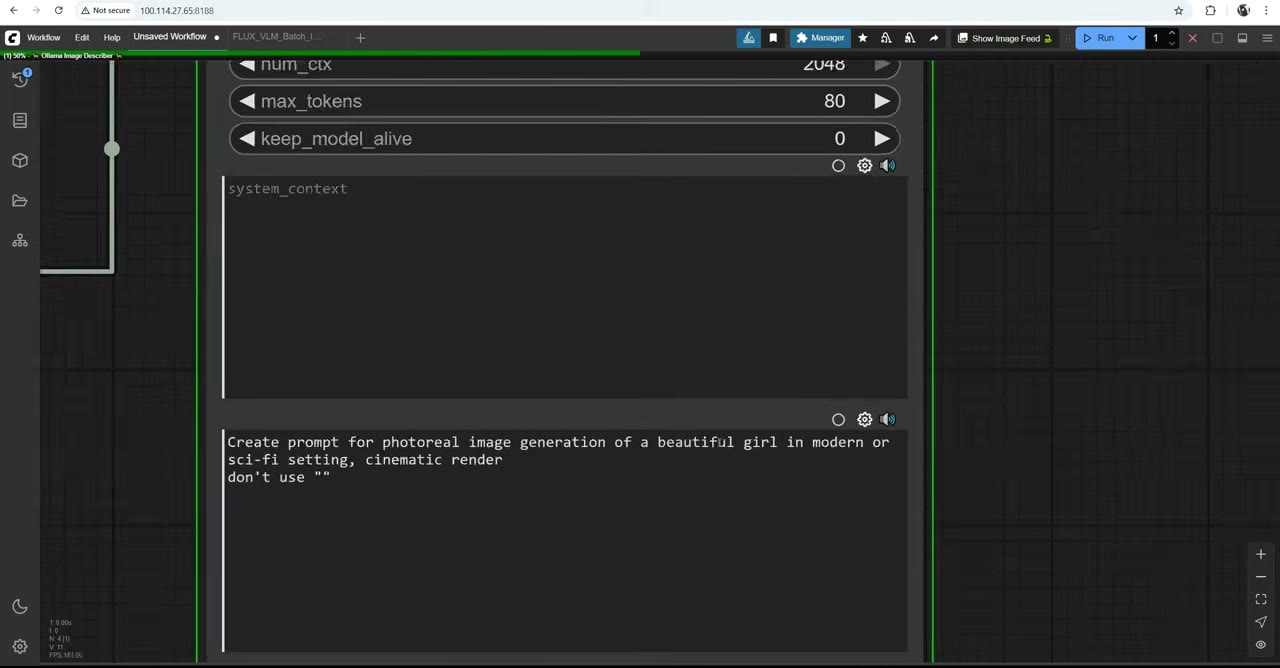The width and height of the screenshot is (1280, 668).
Task: Open the model library cube icon
Action: (20, 160)
